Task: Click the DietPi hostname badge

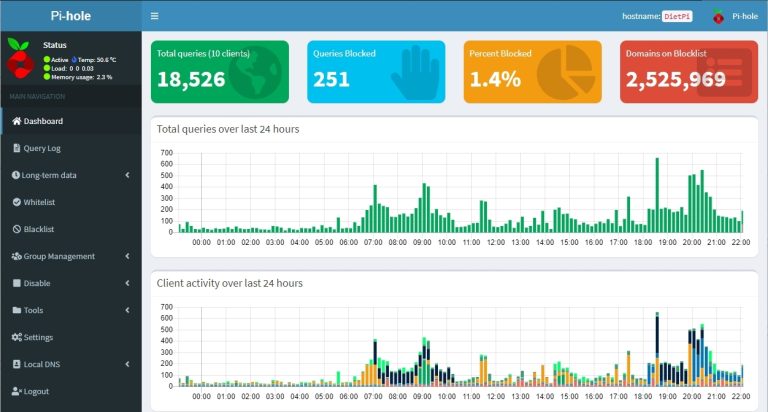Action: [677, 17]
